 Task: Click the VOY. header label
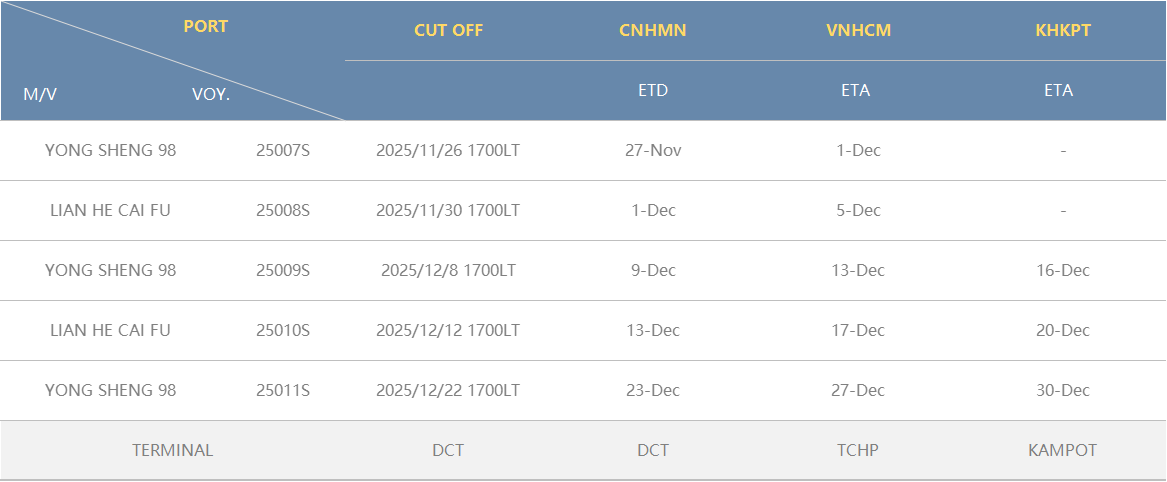pyautogui.click(x=211, y=95)
